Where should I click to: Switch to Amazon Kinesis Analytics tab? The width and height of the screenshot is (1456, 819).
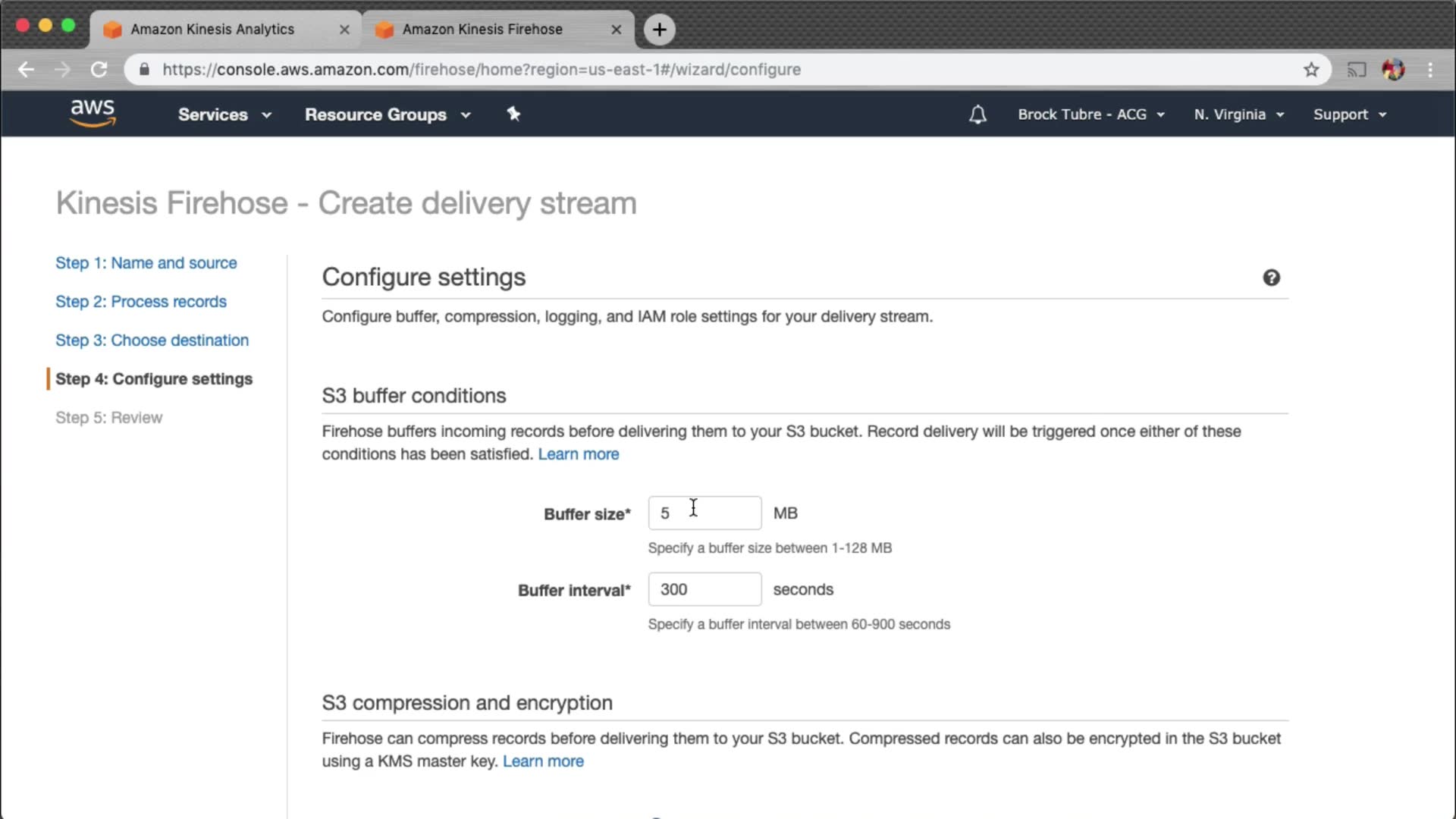pyautogui.click(x=212, y=30)
